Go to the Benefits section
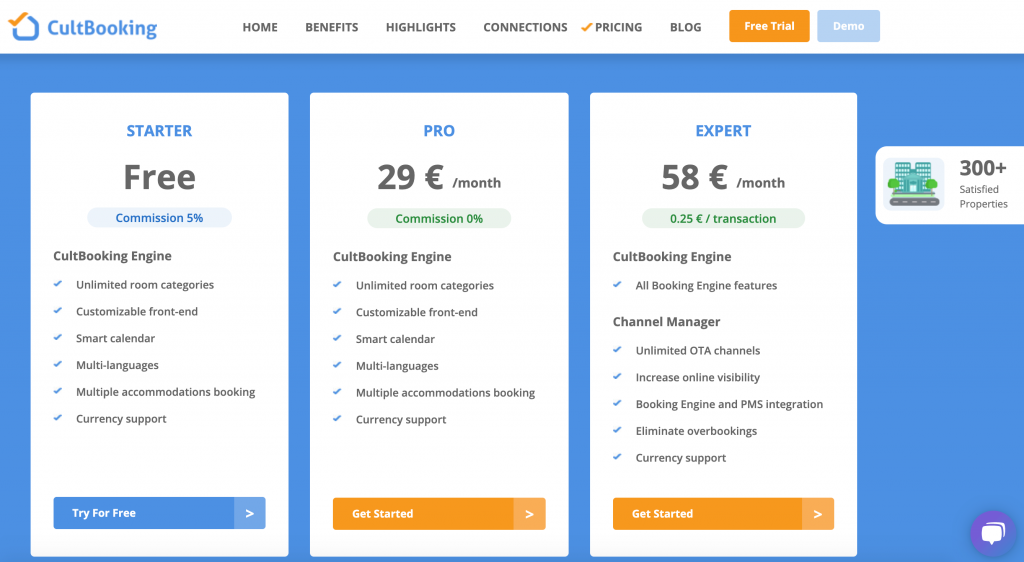Image resolution: width=1024 pixels, height=562 pixels. (332, 27)
